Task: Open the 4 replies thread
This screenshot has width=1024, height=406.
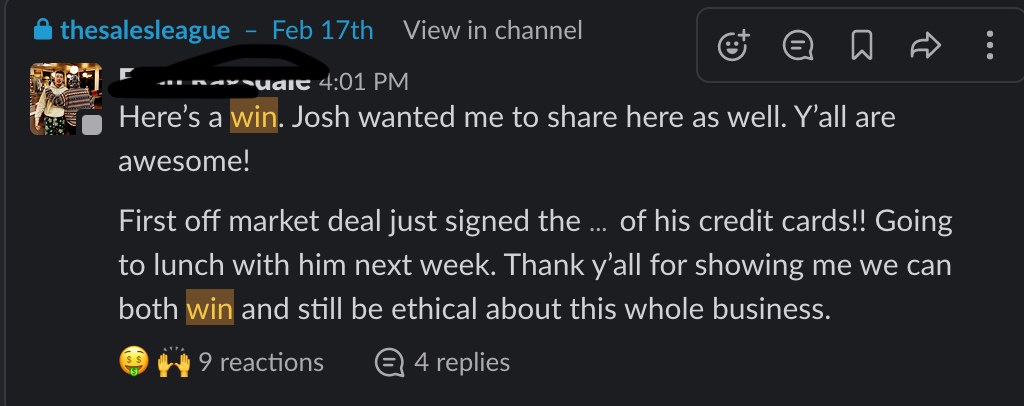Action: (461, 362)
